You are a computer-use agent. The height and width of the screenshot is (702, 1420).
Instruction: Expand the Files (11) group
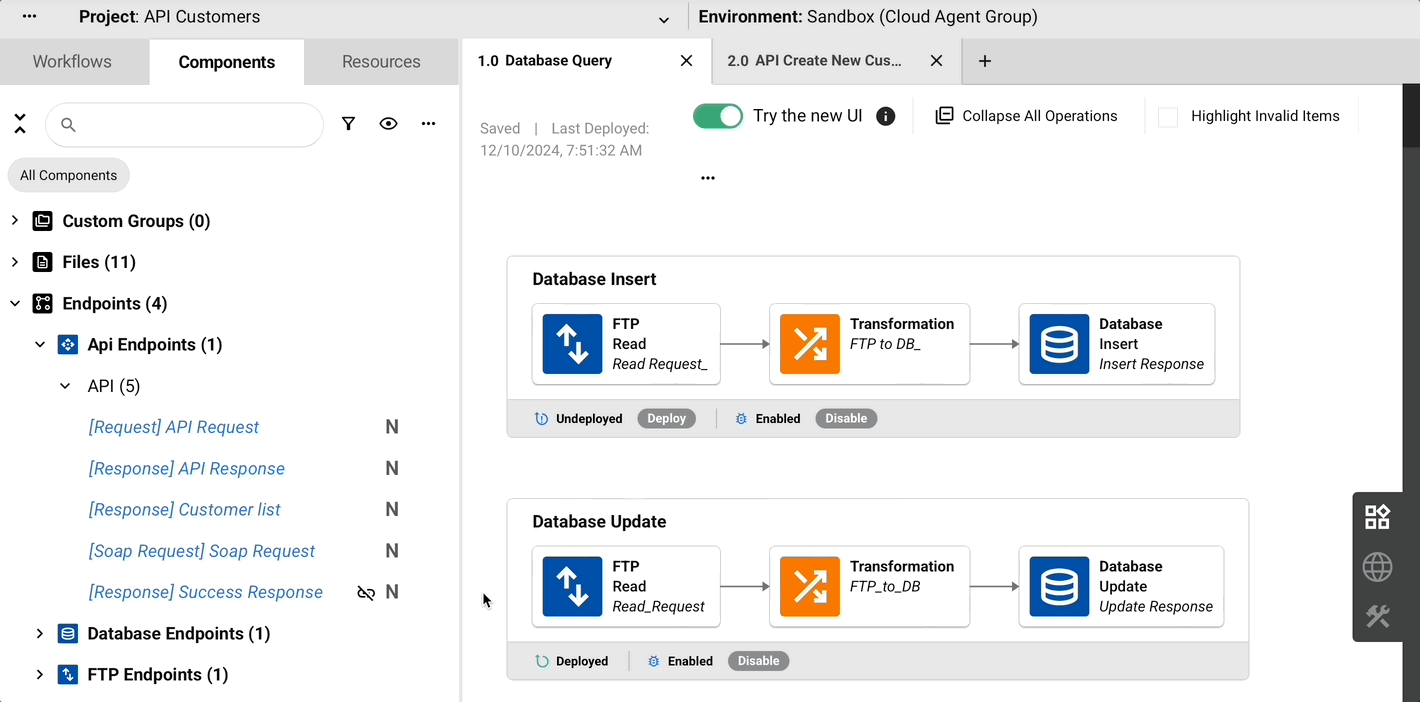pyautogui.click(x=15, y=262)
